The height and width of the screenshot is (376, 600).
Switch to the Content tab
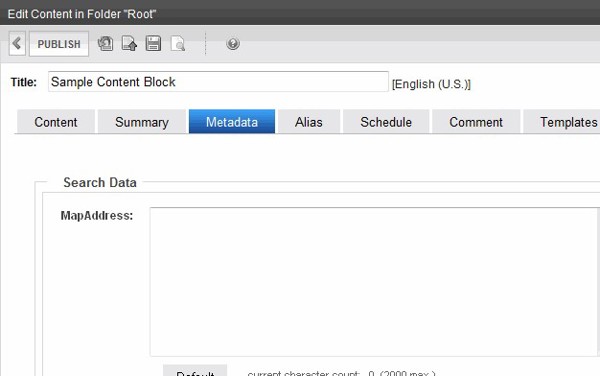[56, 122]
